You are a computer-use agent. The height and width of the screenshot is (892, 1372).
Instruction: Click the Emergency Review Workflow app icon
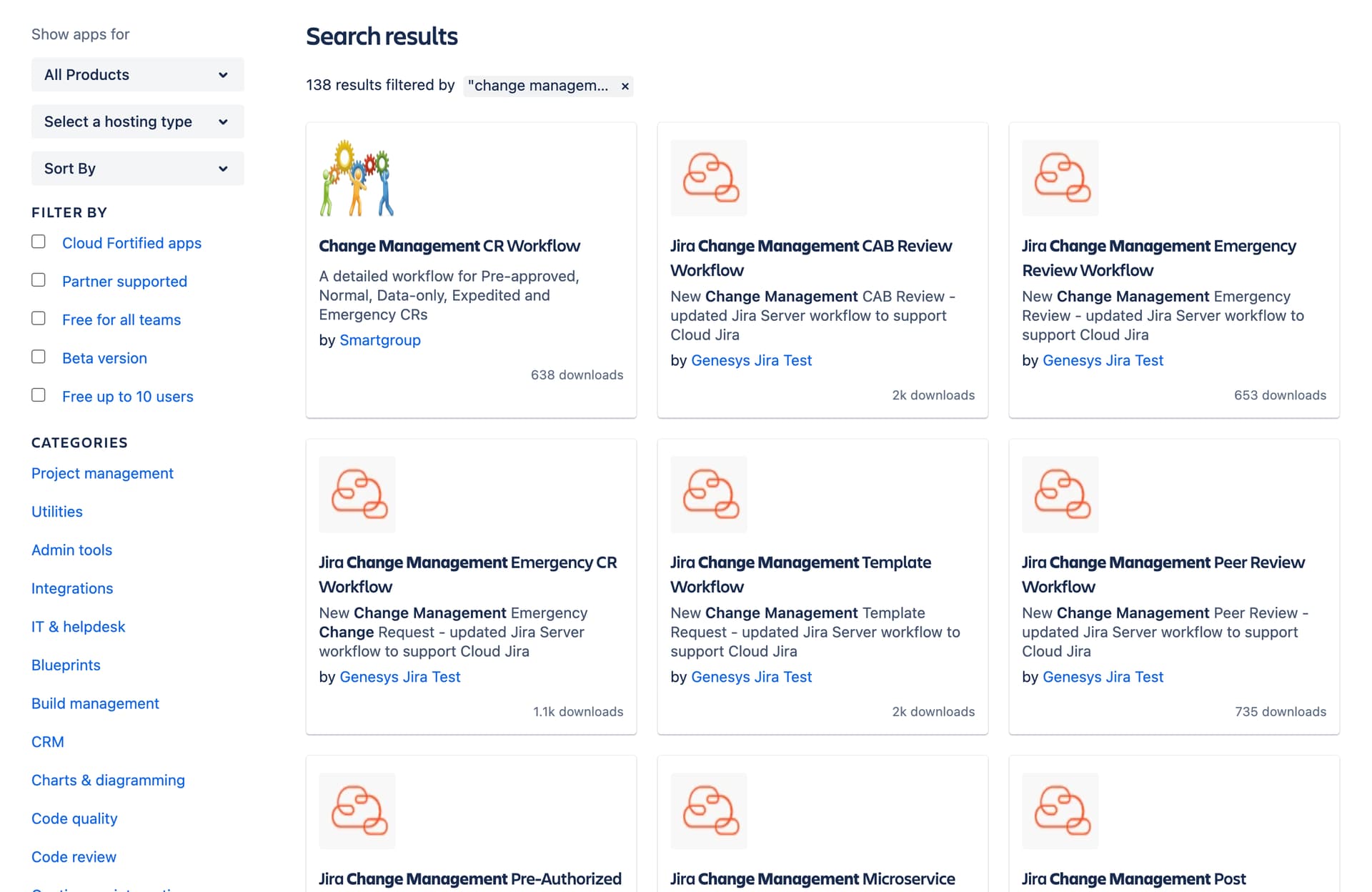pyautogui.click(x=1060, y=178)
